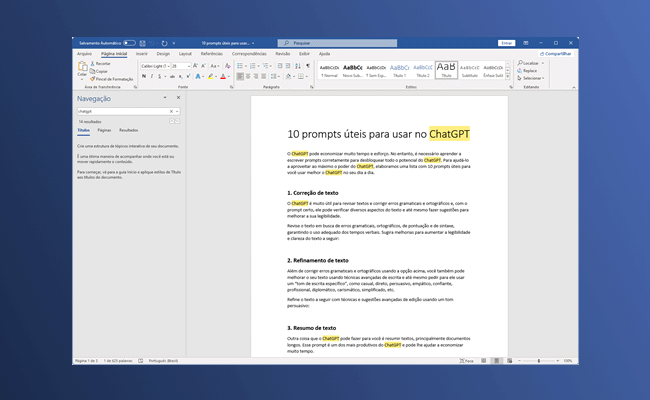Open the Arquivo menu
The width and height of the screenshot is (650, 400).
click(84, 54)
